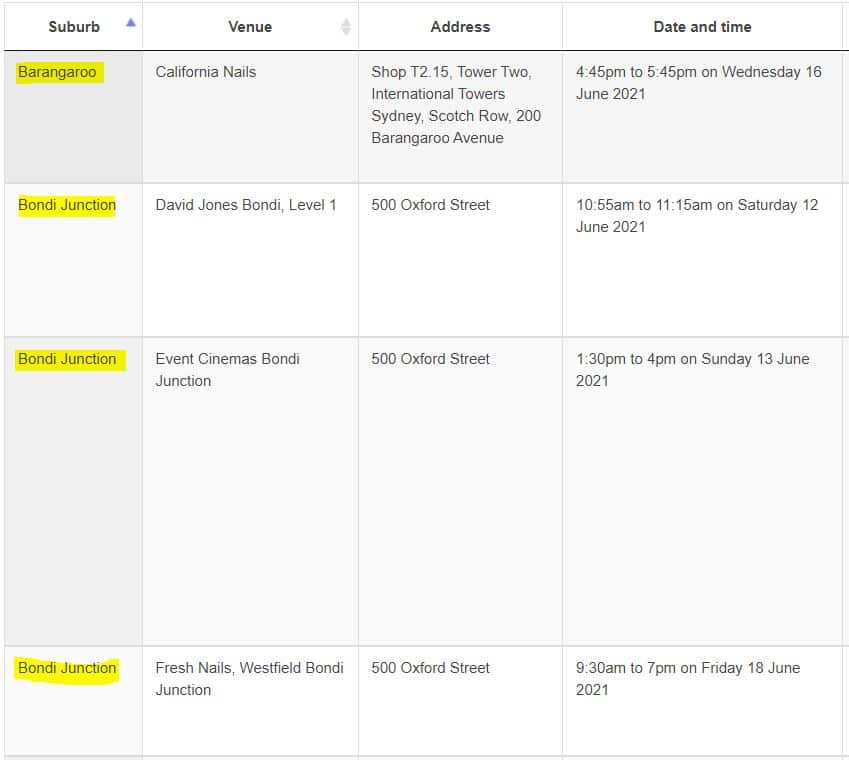Click the Address column header

coord(460,27)
